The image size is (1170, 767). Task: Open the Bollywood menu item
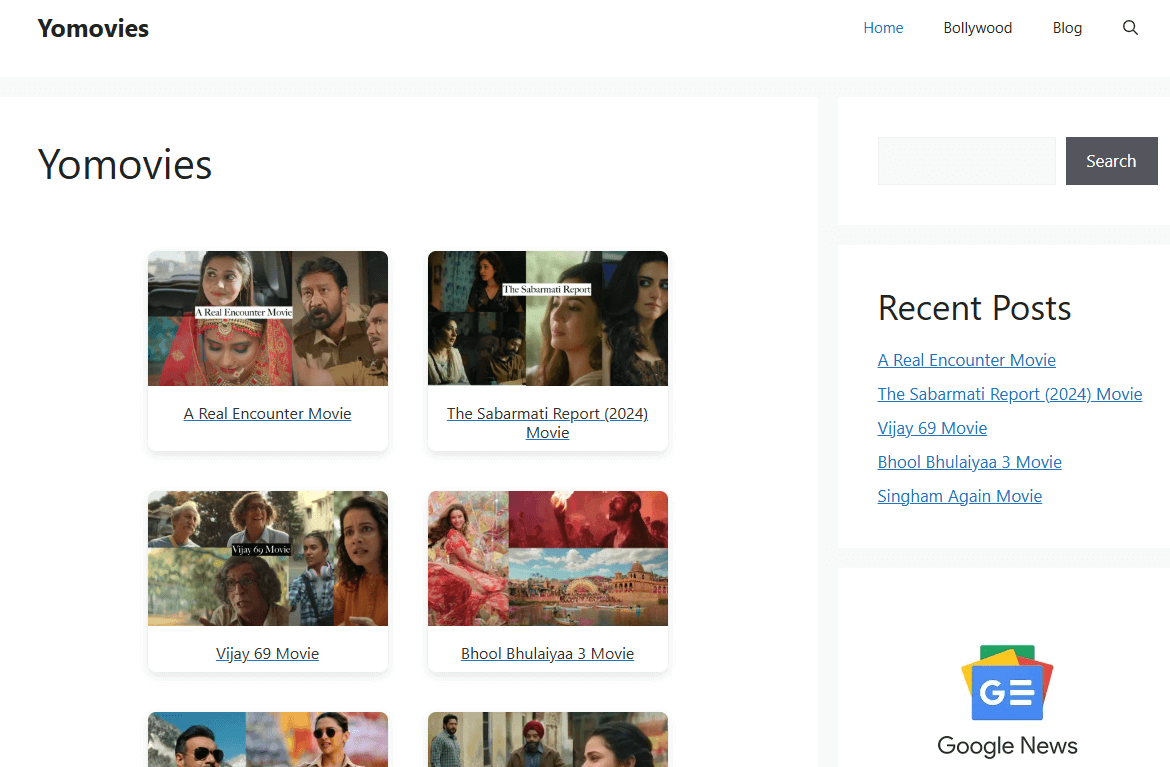977,28
